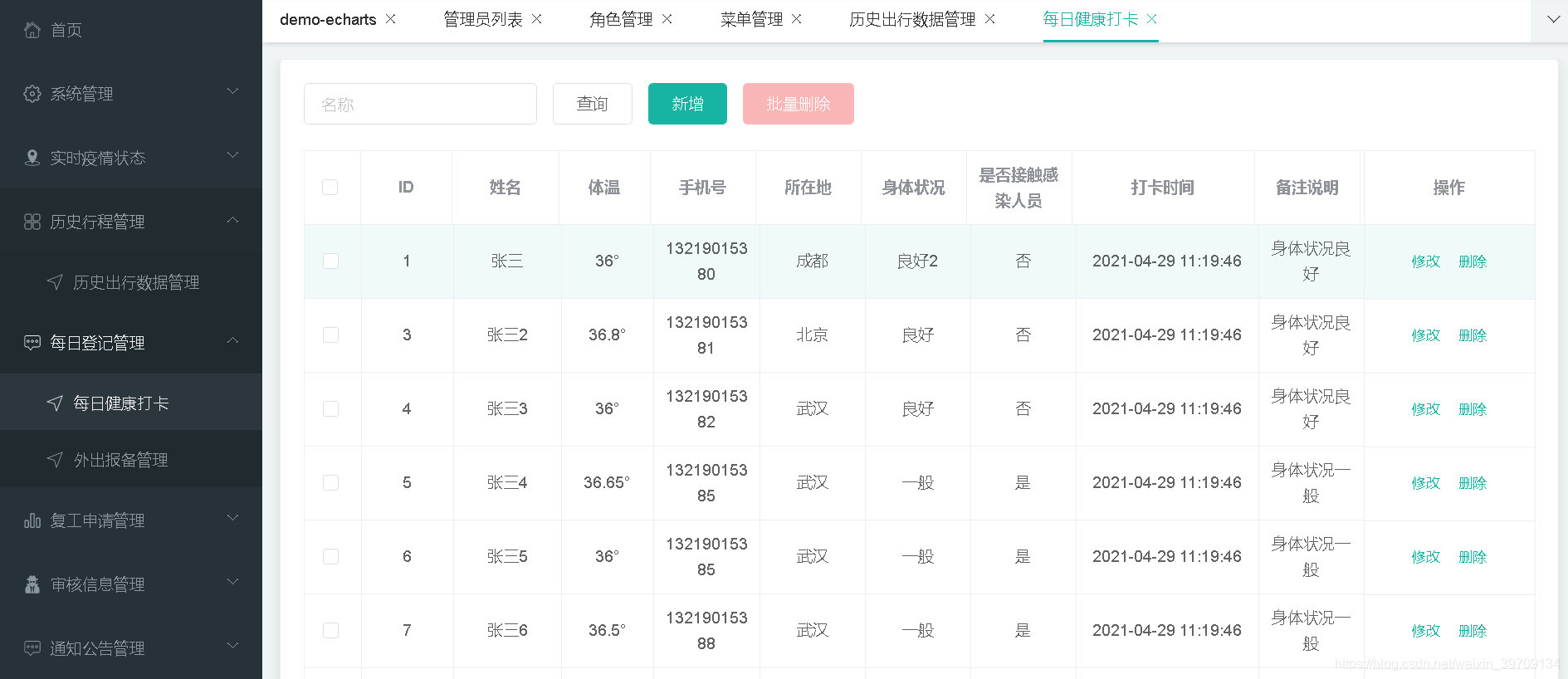The width and height of the screenshot is (1568, 679).
Task: Click the 新增 add button
Action: pos(687,104)
